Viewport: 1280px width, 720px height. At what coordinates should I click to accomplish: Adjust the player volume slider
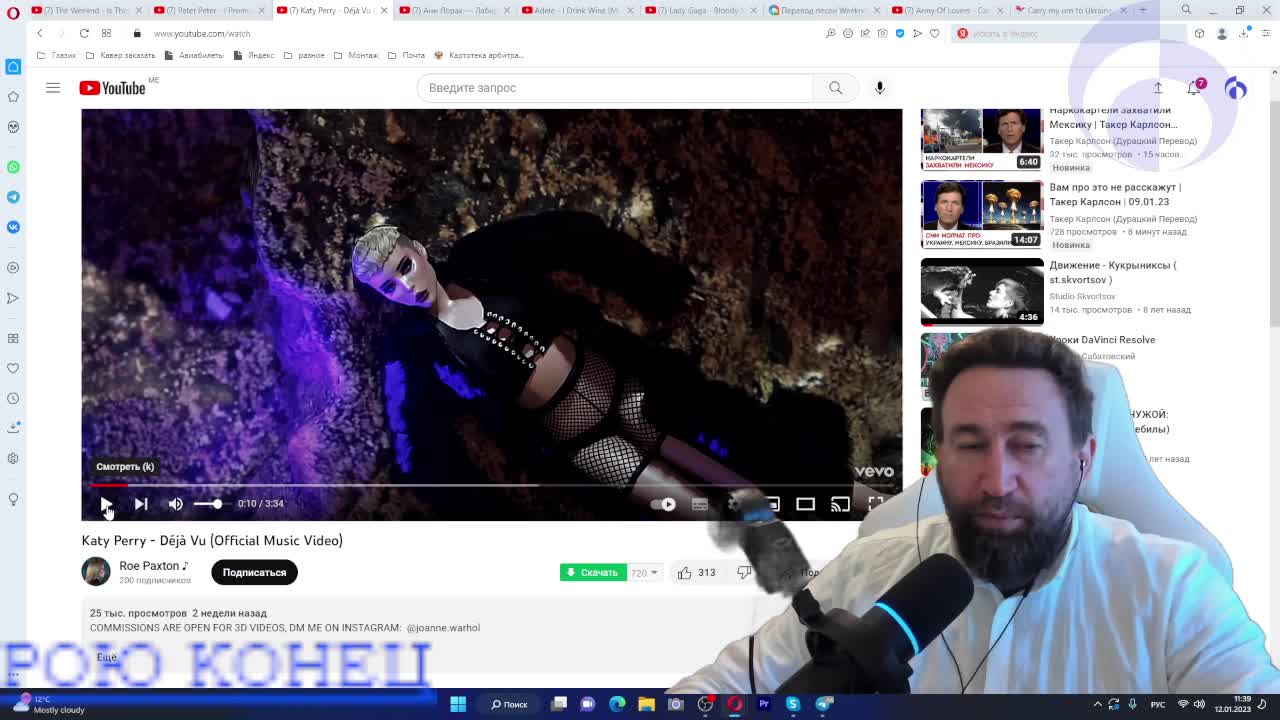tap(209, 504)
